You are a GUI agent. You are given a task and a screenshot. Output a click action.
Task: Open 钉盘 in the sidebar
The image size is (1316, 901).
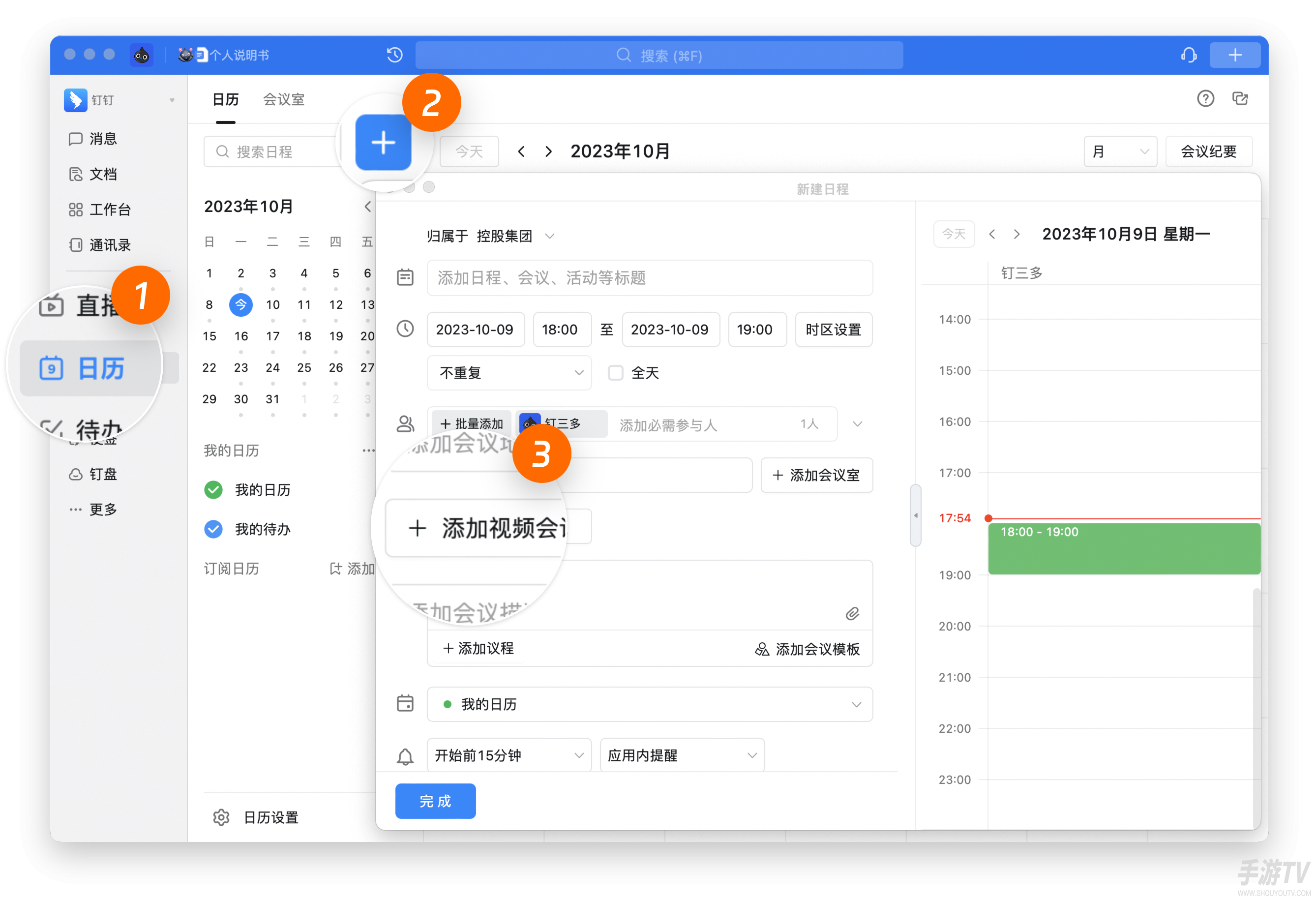[x=92, y=474]
